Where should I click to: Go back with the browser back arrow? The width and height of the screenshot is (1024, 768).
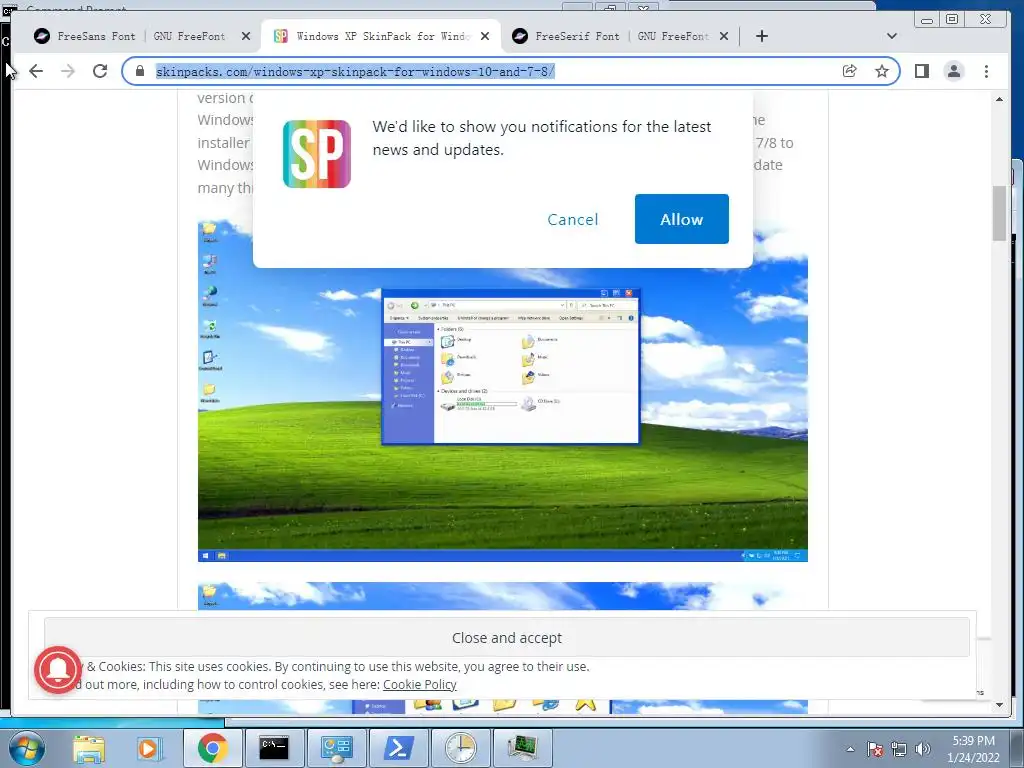[x=37, y=71]
